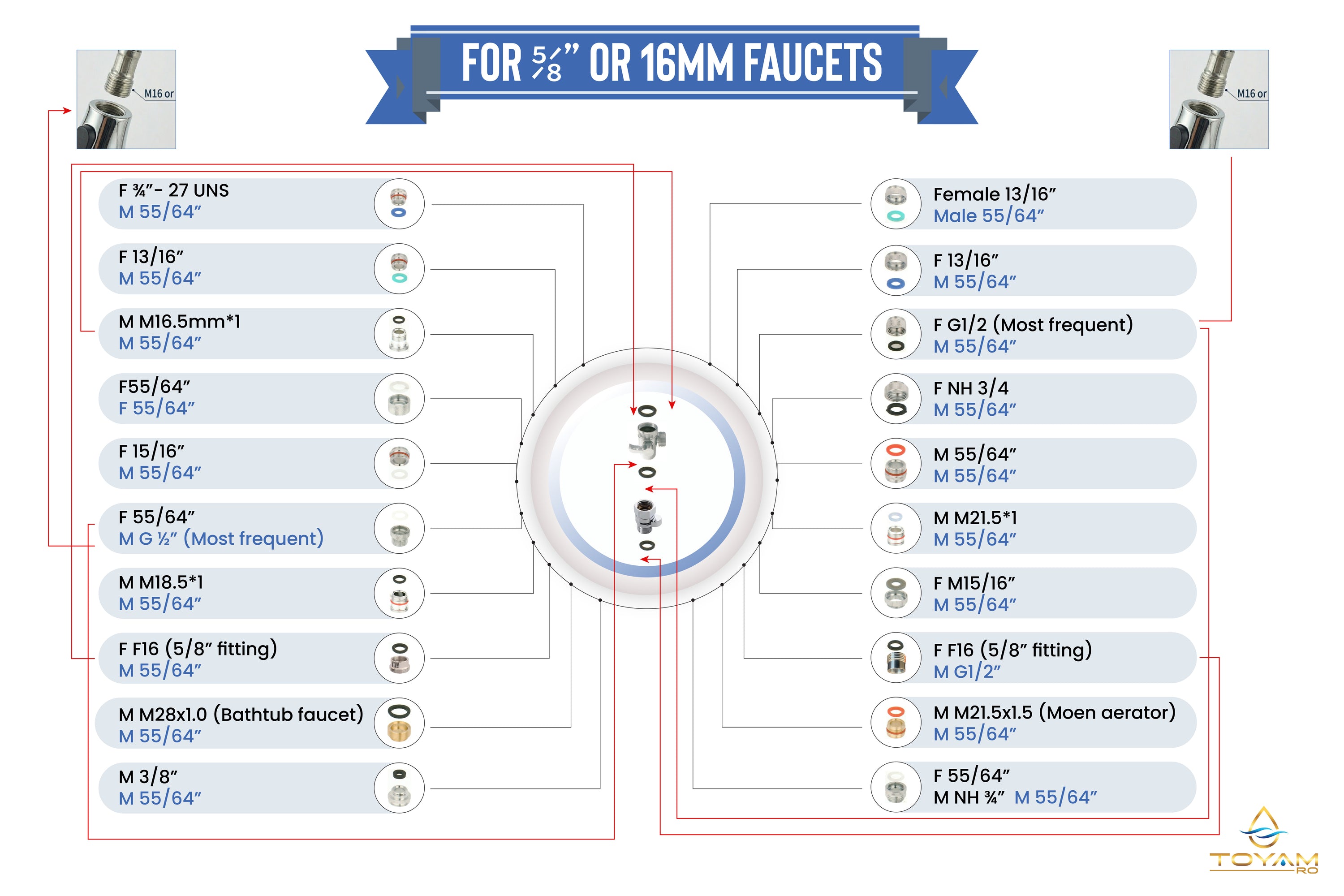Click the adapter icon next to M M16.5mm*1

[x=399, y=334]
